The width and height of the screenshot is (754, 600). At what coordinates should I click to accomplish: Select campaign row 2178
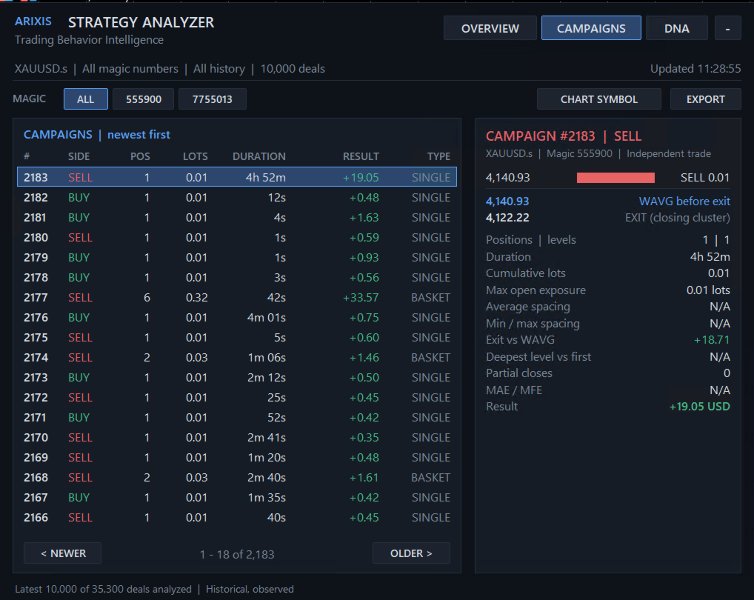pos(237,277)
